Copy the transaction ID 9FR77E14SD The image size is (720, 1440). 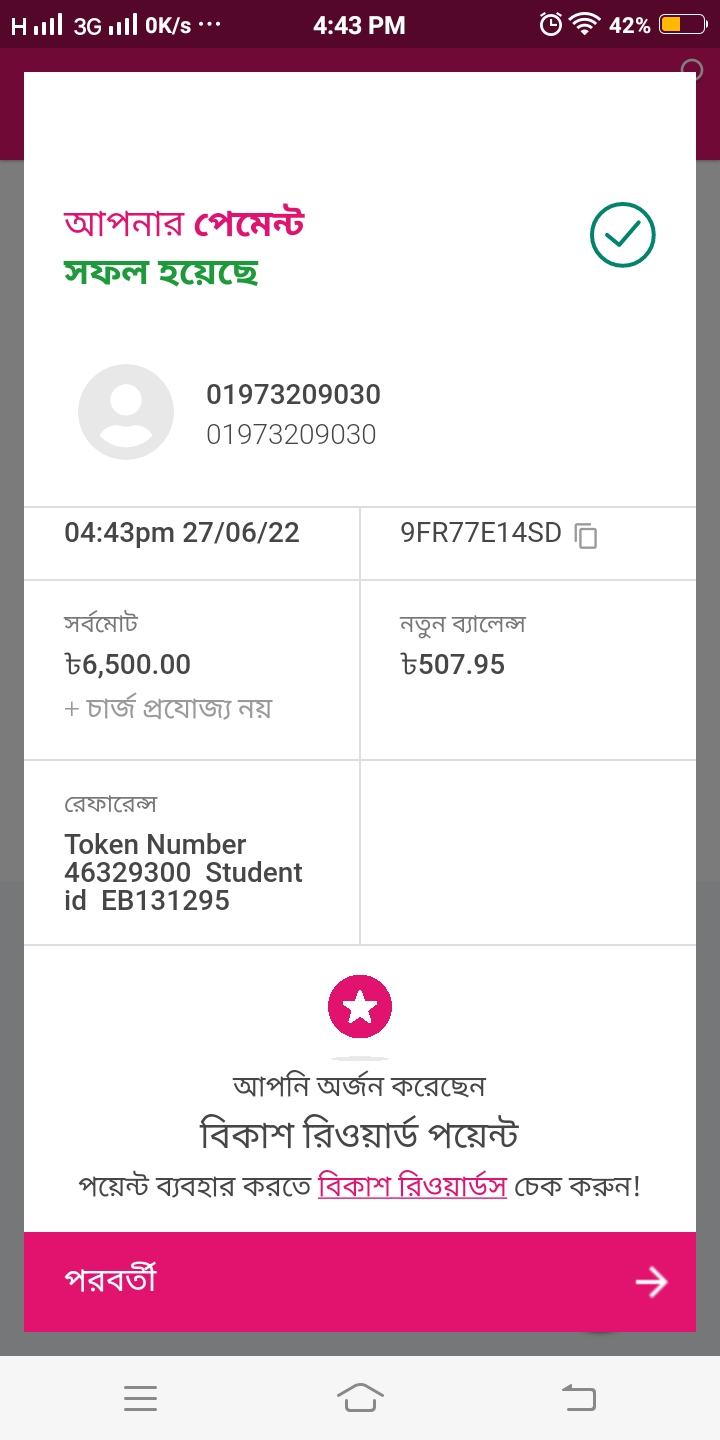[586, 536]
